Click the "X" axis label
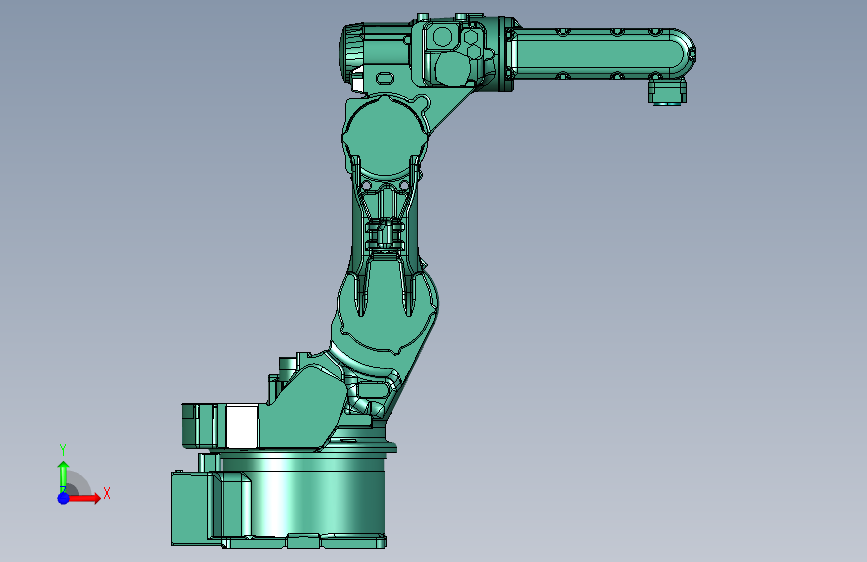Image resolution: width=867 pixels, height=562 pixels. pyautogui.click(x=107, y=493)
